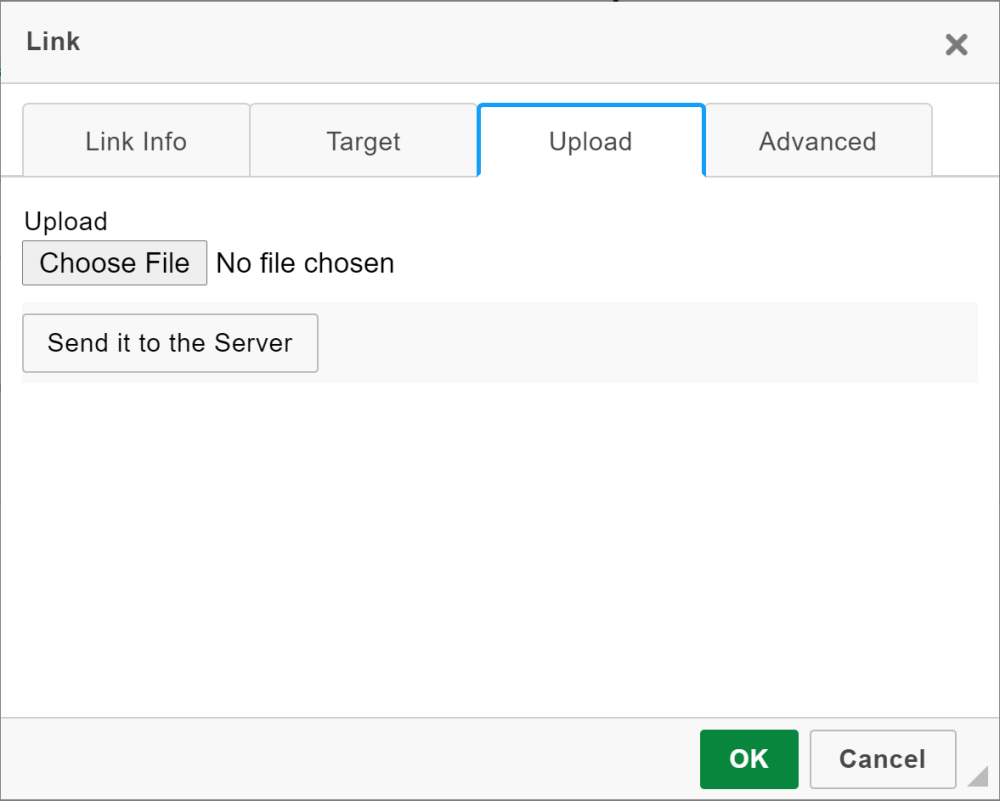Image resolution: width=1000 pixels, height=801 pixels.
Task: Open the Target tab
Action: [363, 141]
